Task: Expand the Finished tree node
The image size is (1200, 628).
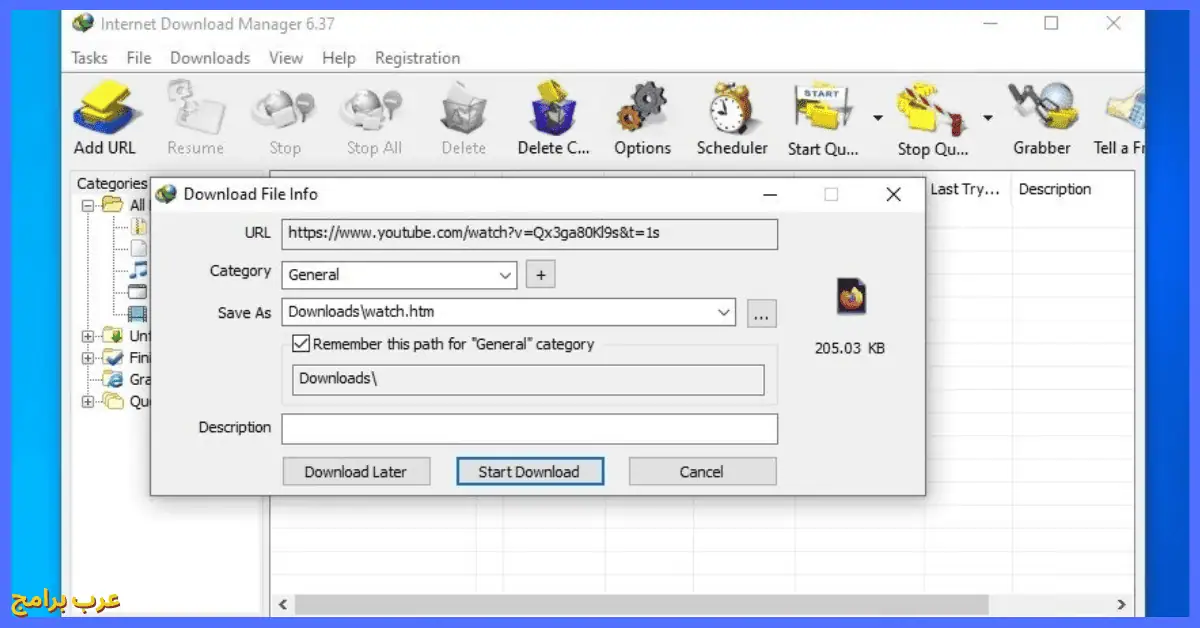Action: pyautogui.click(x=88, y=358)
